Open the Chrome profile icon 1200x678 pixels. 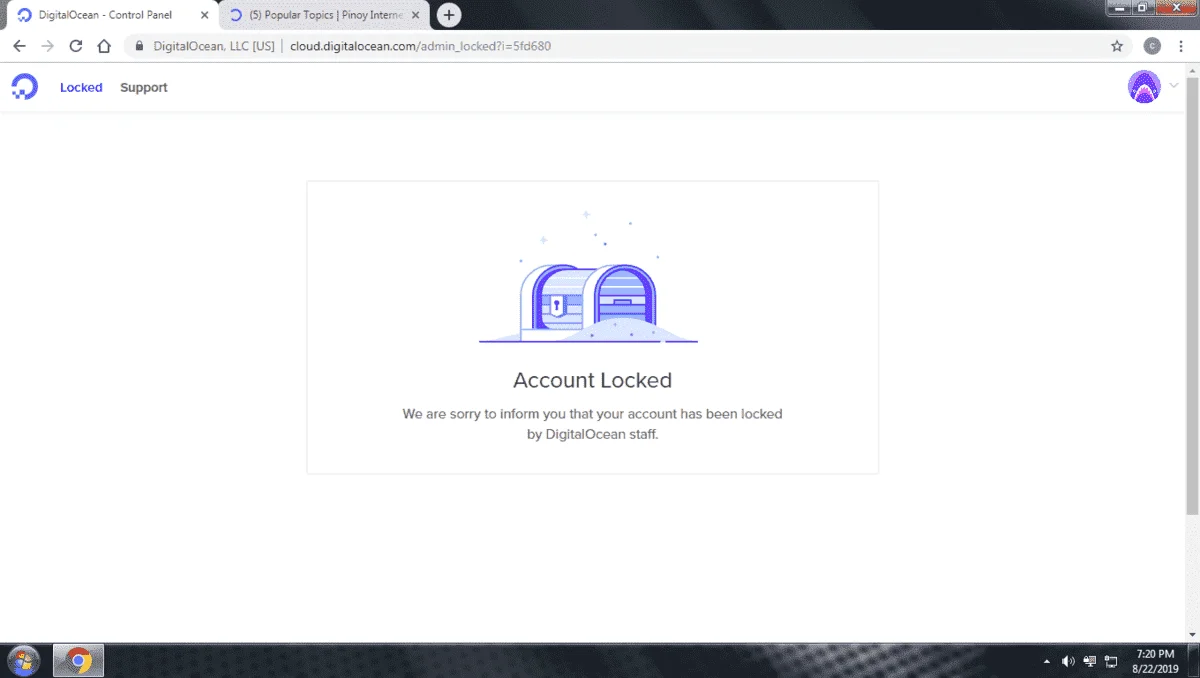click(1152, 46)
